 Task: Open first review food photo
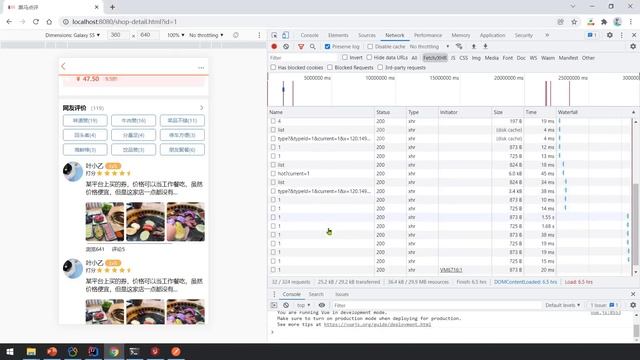click(105, 222)
